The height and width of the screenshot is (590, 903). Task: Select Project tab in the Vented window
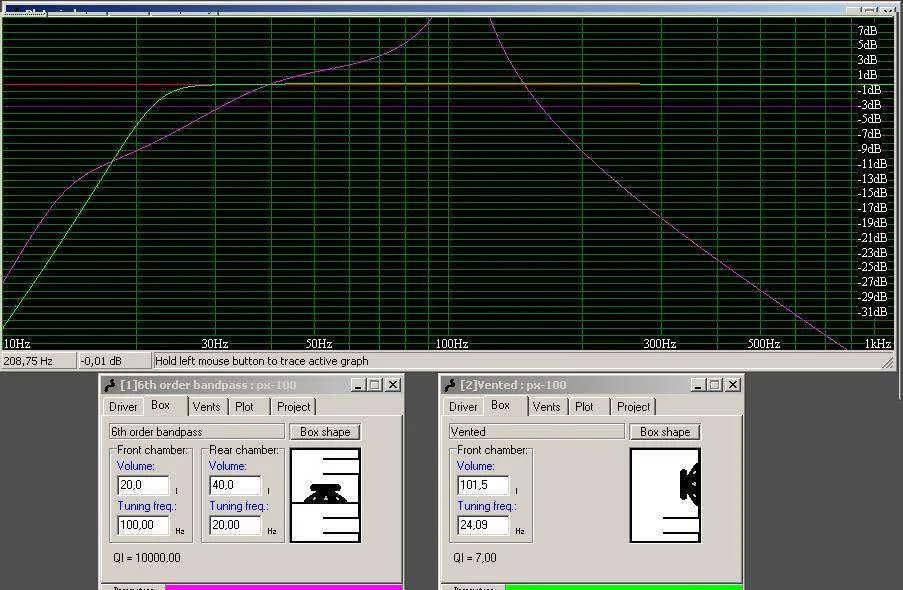click(x=634, y=407)
